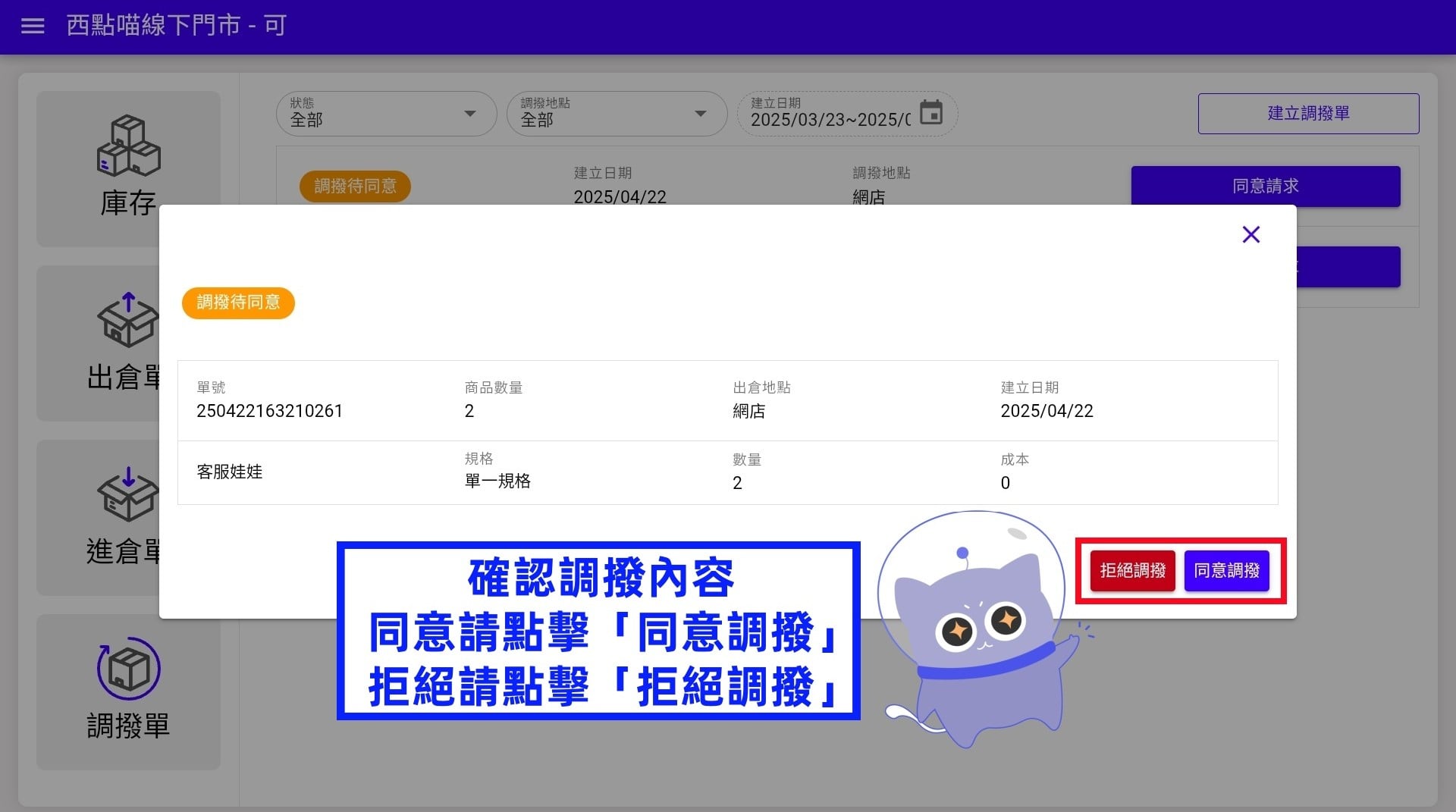Select the 客服娃娃 product row
This screenshot has height=812, width=1456.
coord(727,472)
